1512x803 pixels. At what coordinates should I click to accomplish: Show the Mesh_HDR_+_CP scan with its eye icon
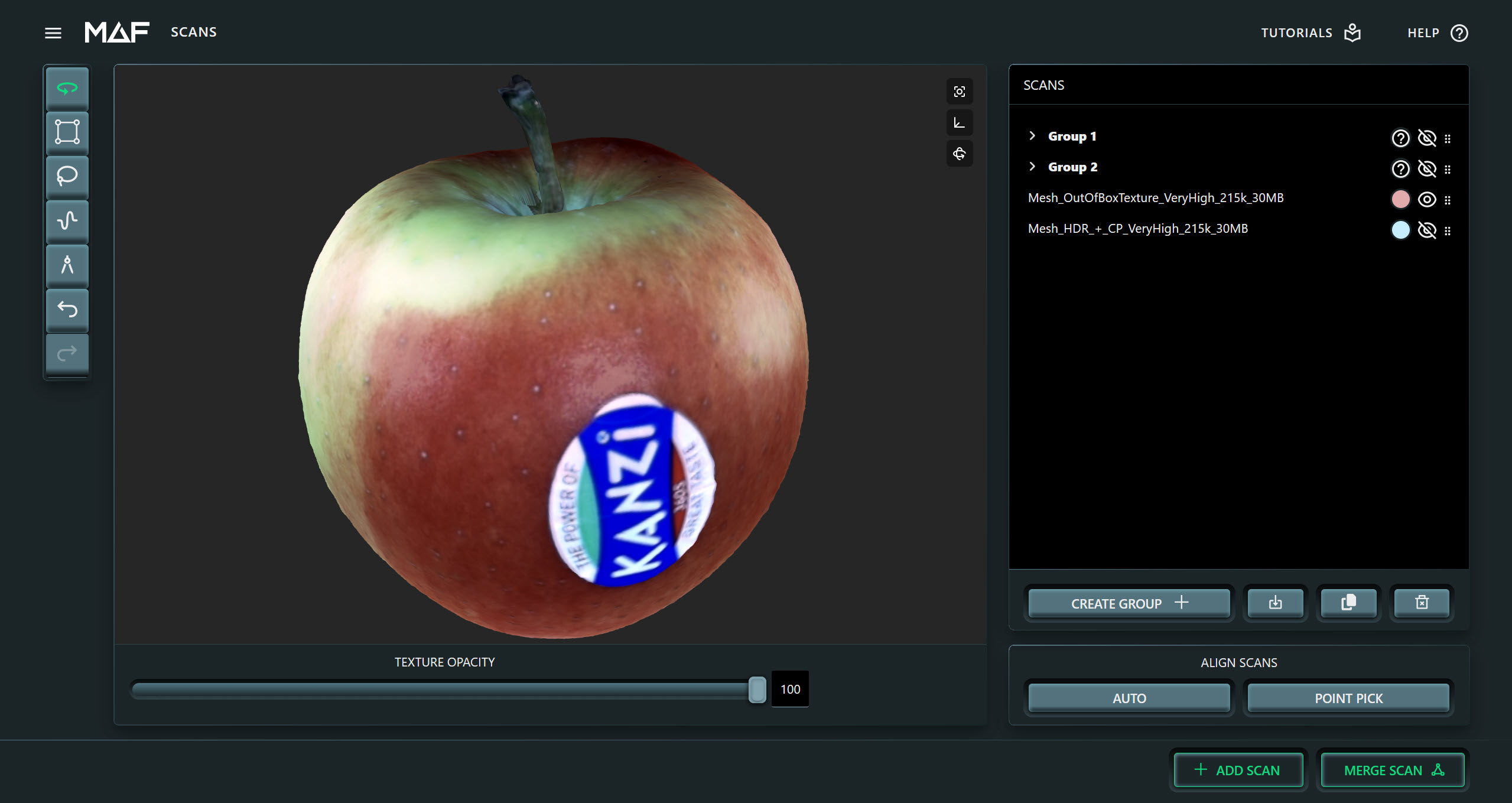pos(1426,230)
